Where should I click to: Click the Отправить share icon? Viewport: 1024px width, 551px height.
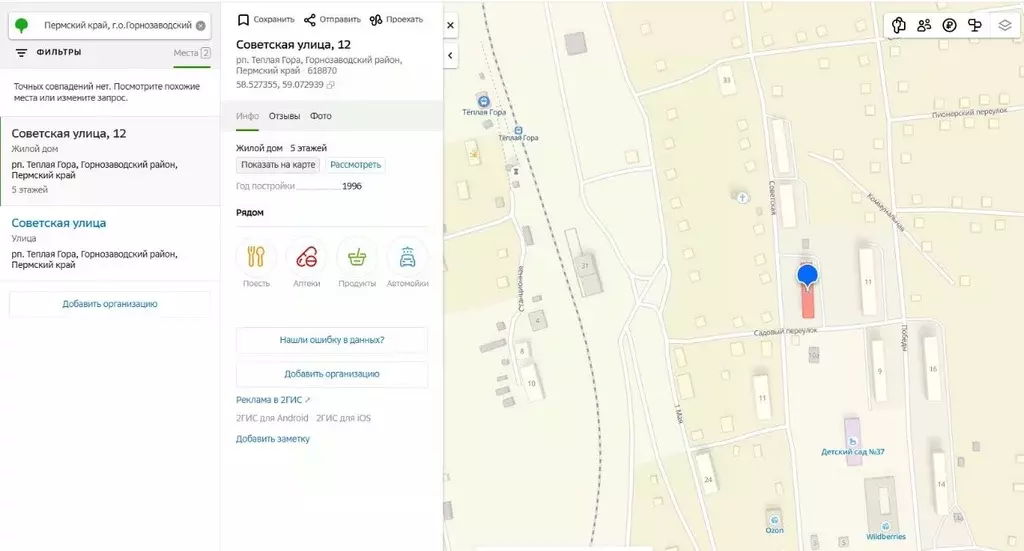[309, 19]
